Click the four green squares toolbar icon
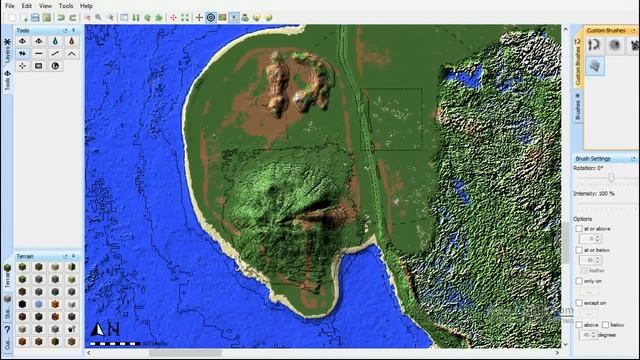Viewport: 640px width, 360px height. (185, 18)
